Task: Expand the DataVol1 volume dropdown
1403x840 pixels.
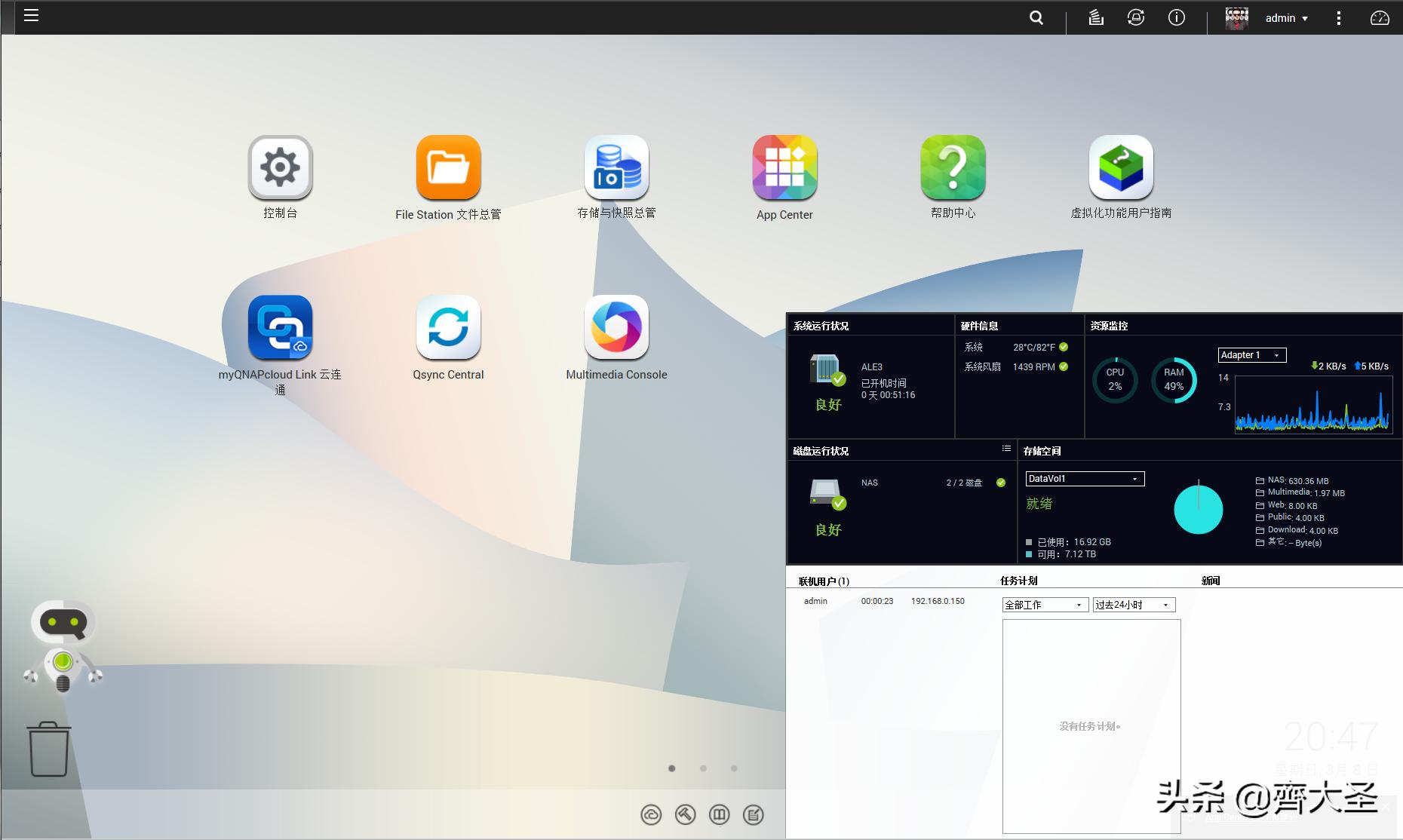Action: click(x=1084, y=479)
